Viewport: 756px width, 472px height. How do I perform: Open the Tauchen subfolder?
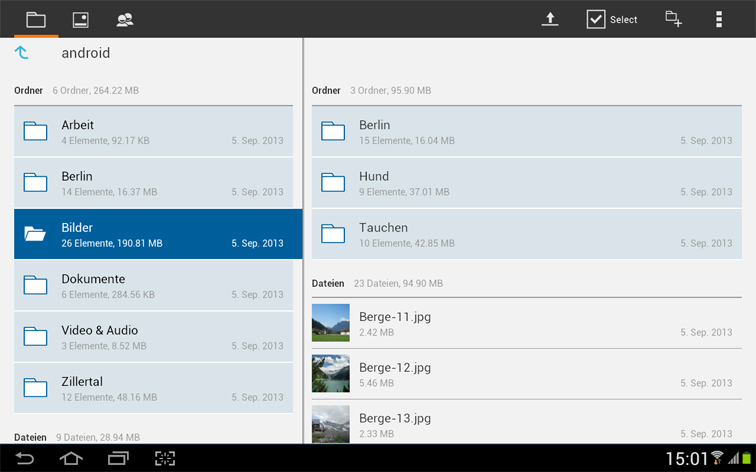[526, 234]
